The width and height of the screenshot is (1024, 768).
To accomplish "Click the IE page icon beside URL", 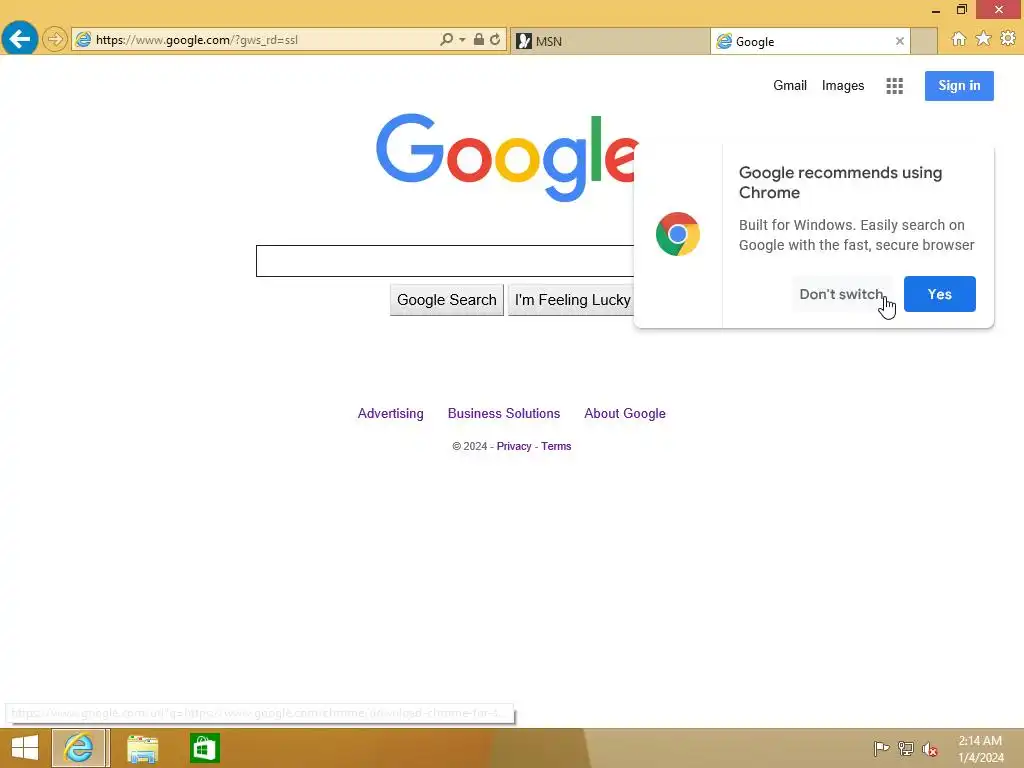I will pyautogui.click(x=83, y=40).
